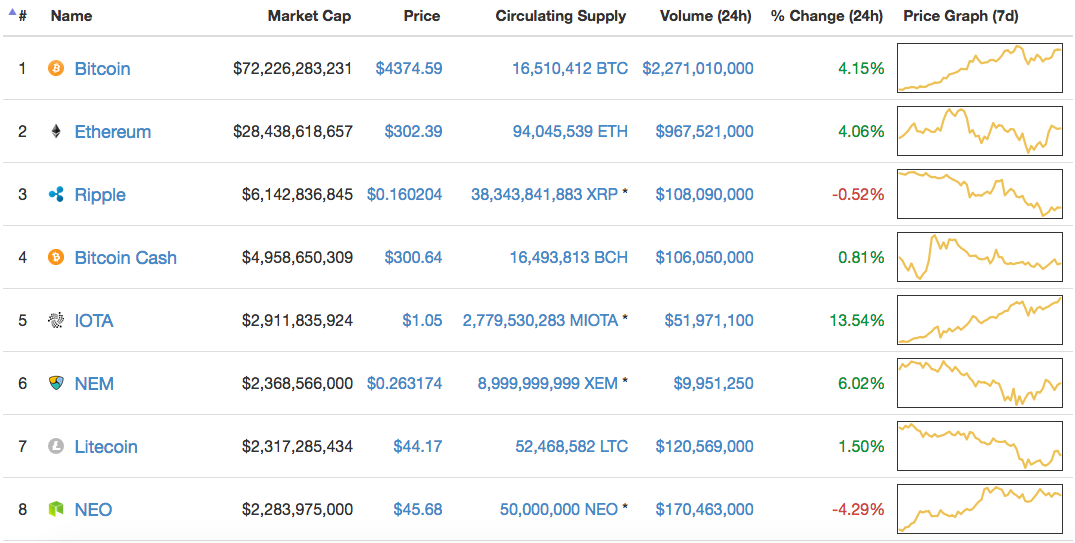Open NEM 7-day price graph
1075x543 pixels.
pyautogui.click(x=980, y=383)
